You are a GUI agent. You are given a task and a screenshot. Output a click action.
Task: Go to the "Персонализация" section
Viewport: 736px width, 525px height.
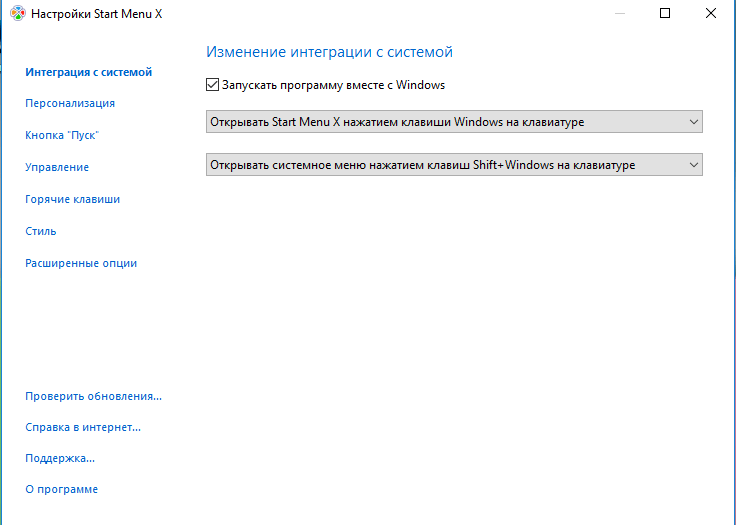tap(70, 103)
